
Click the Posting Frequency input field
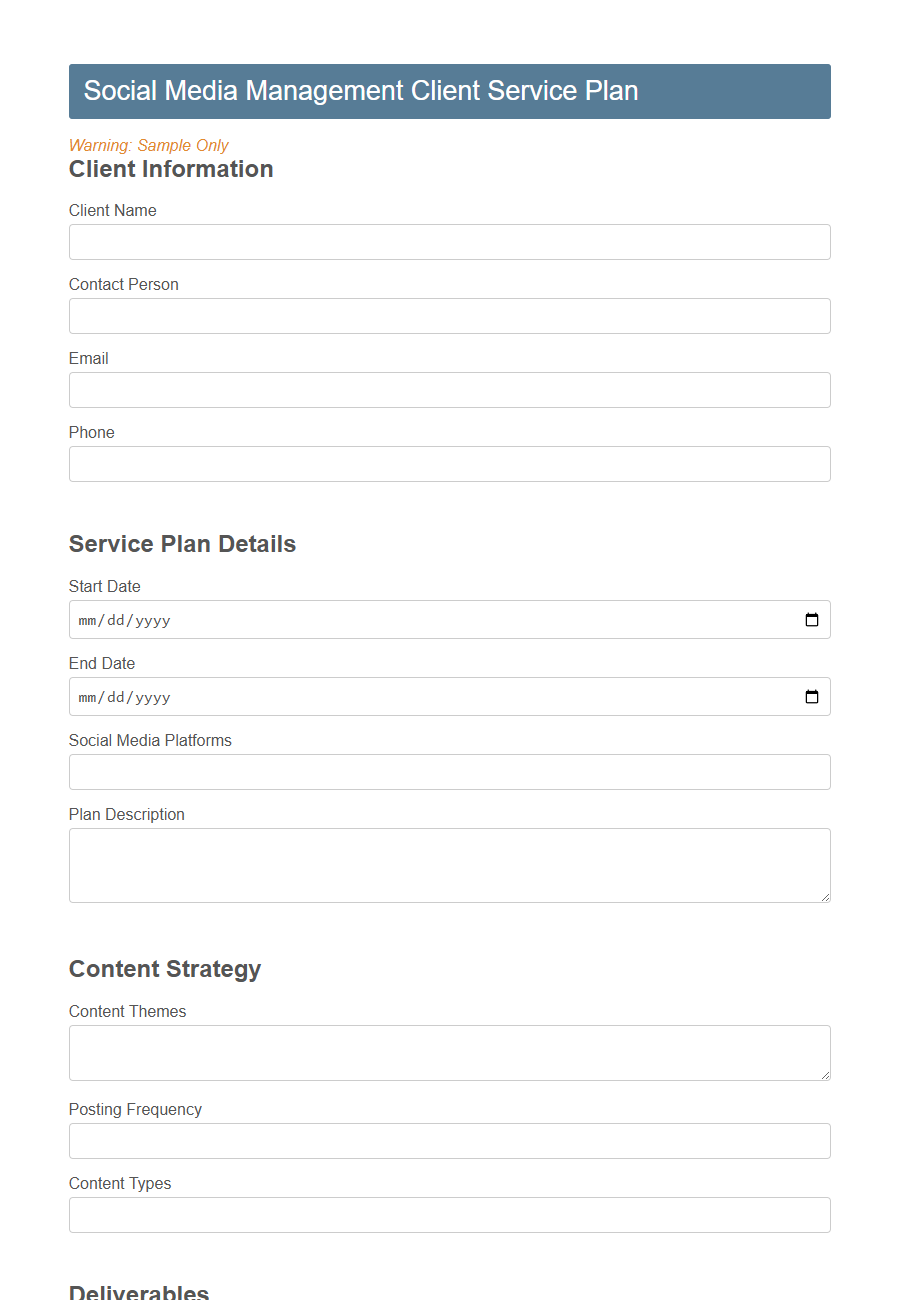tap(448, 1141)
